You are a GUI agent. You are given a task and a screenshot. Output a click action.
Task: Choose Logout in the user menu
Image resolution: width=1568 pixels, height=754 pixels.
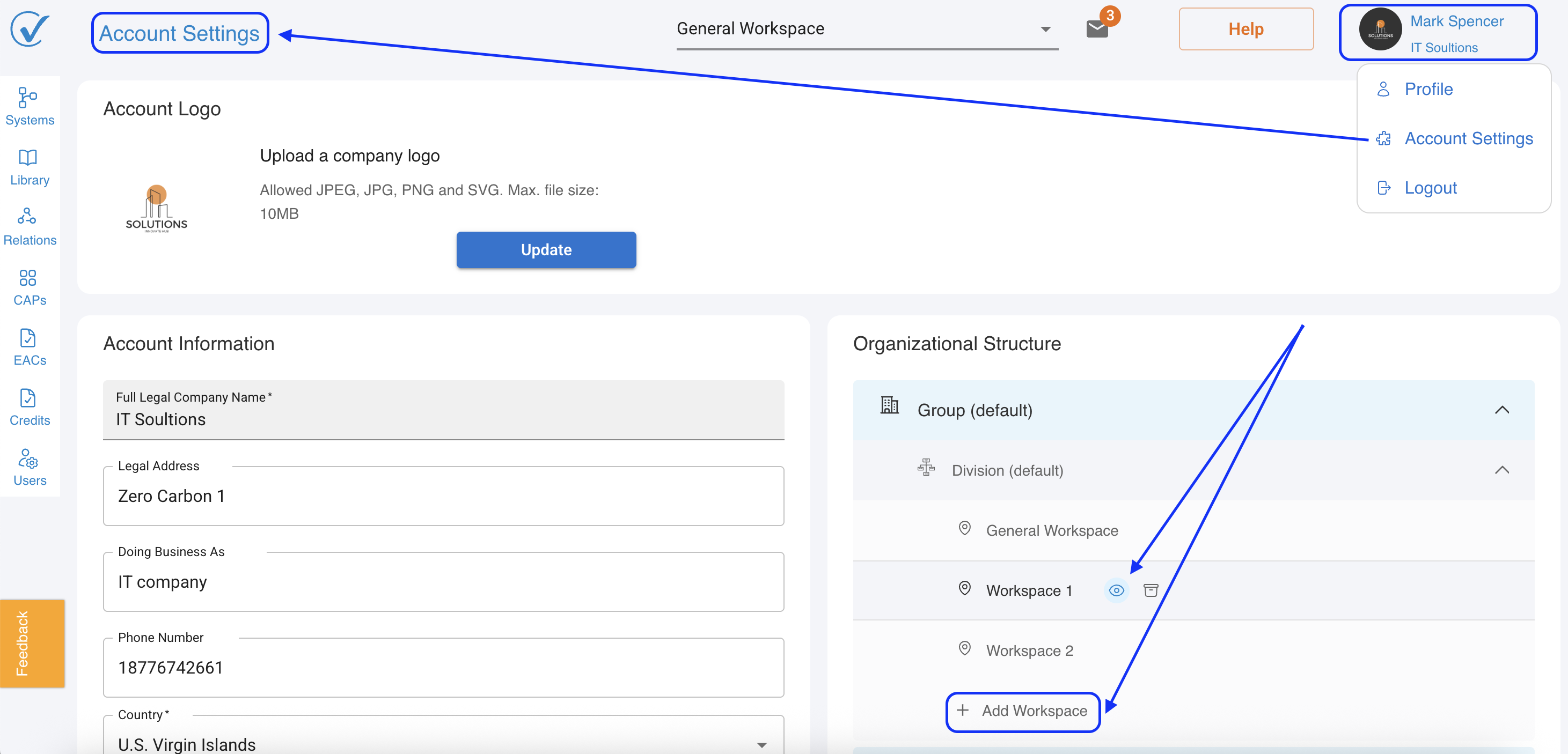coord(1430,188)
